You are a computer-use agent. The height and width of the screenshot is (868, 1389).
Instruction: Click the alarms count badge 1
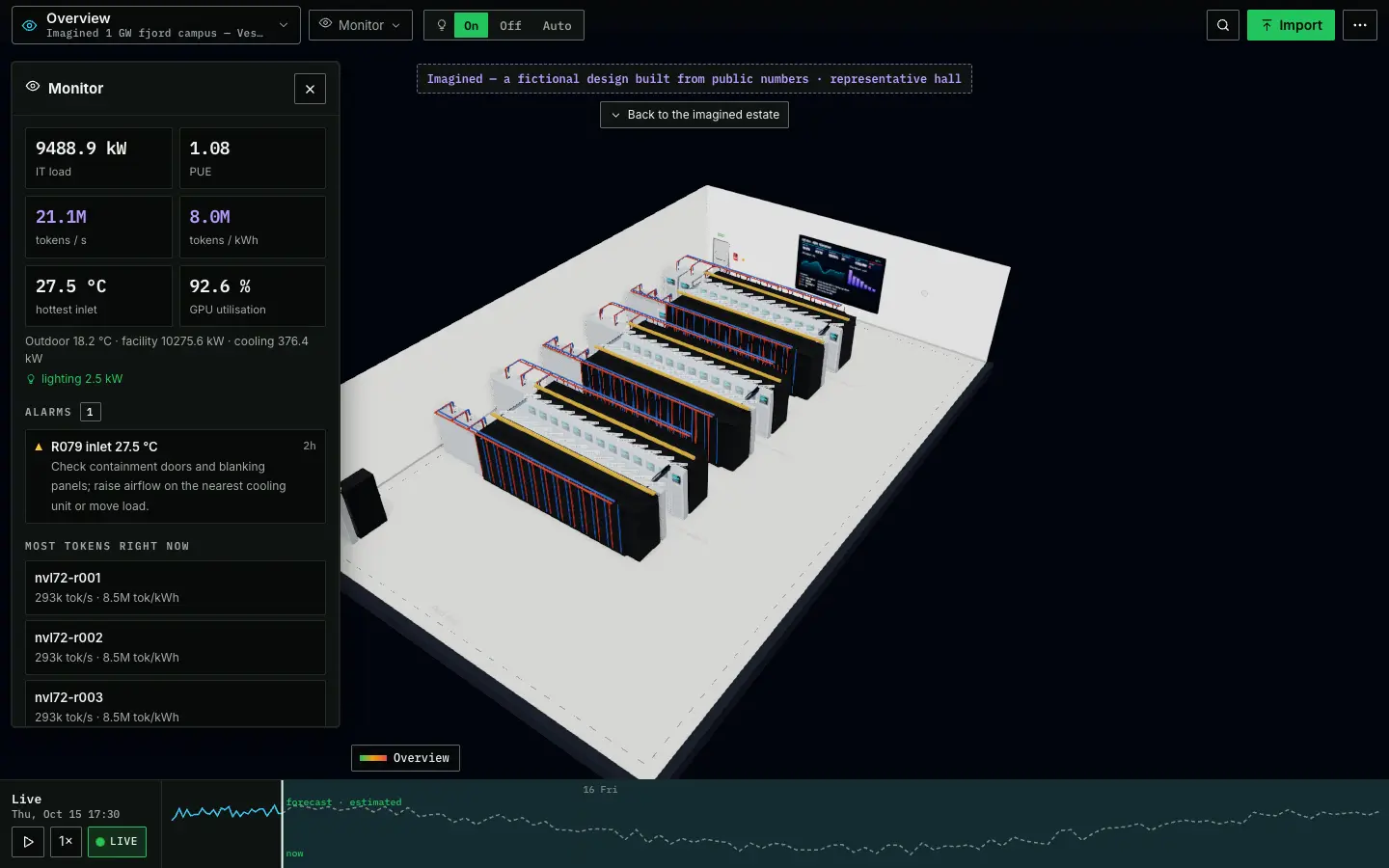pyautogui.click(x=90, y=412)
